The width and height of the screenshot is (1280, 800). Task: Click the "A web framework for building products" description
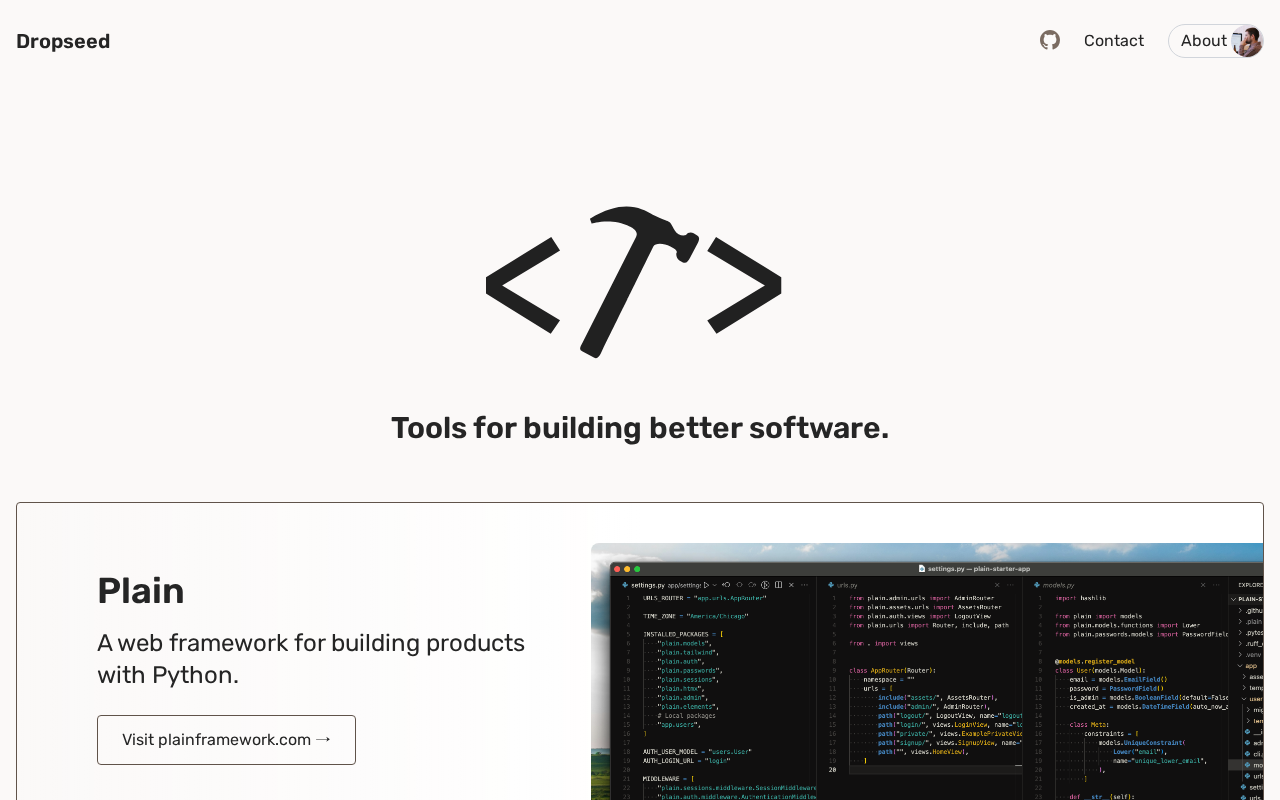point(311,658)
